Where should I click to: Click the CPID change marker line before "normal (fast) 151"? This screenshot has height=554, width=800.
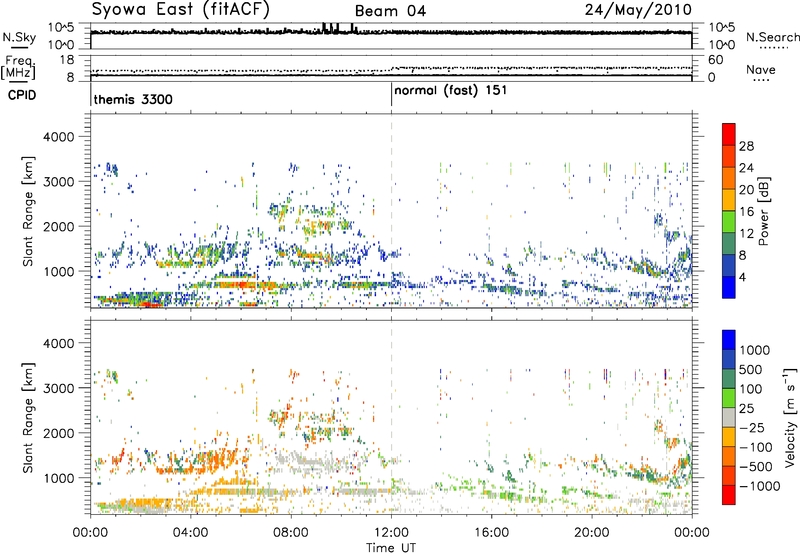(x=391, y=94)
